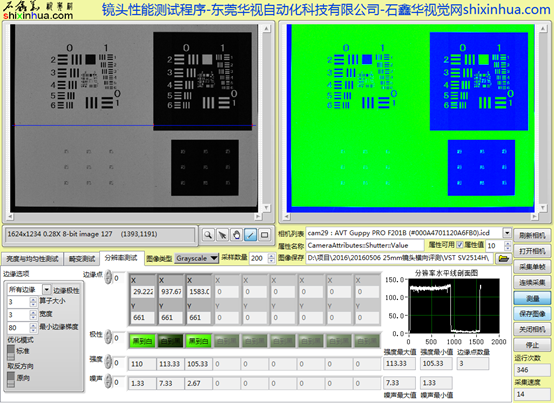Open the image save folder browser

[503, 259]
